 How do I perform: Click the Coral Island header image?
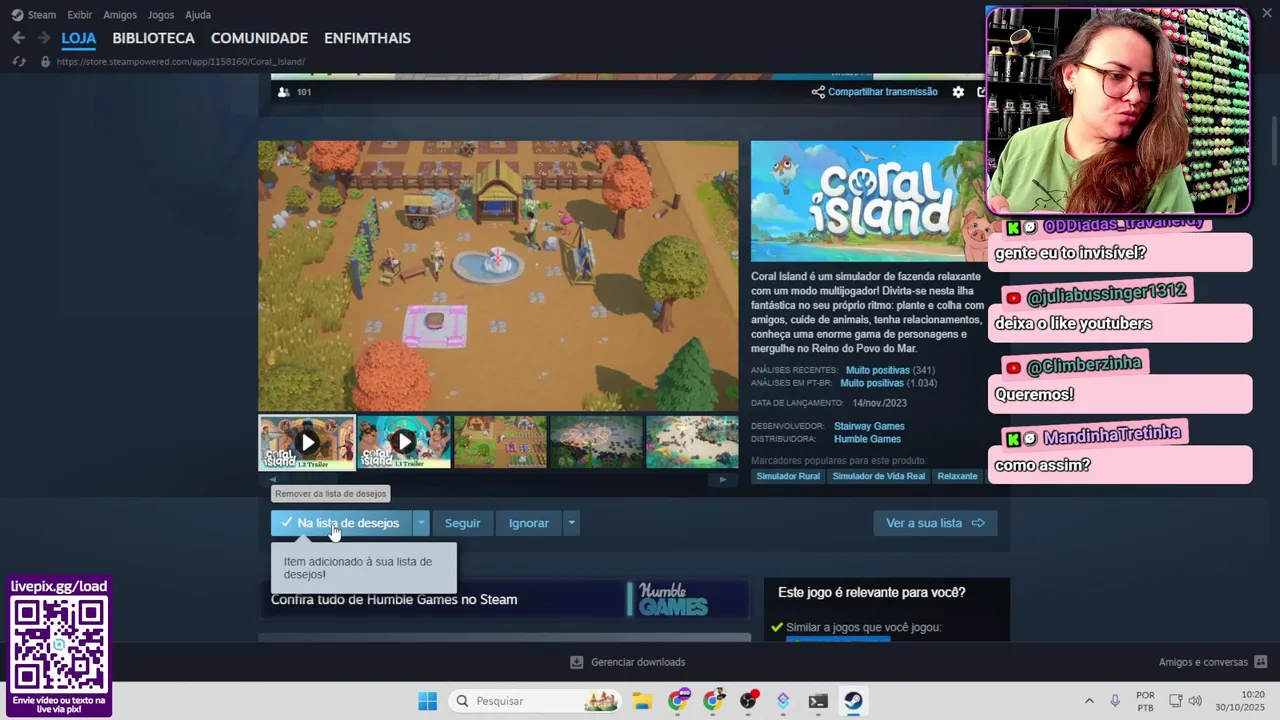[x=867, y=201]
